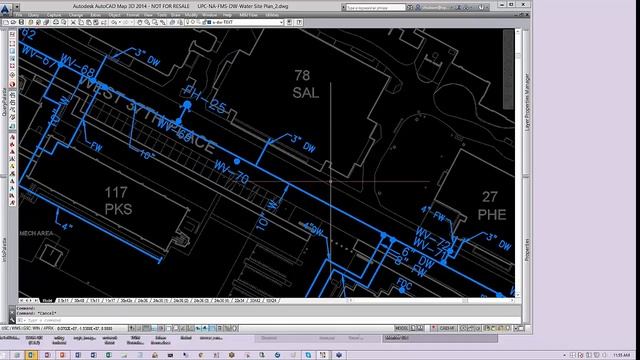Switch to the 30X42 layout tab
The height and width of the screenshot is (360, 640).
(x=255, y=300)
